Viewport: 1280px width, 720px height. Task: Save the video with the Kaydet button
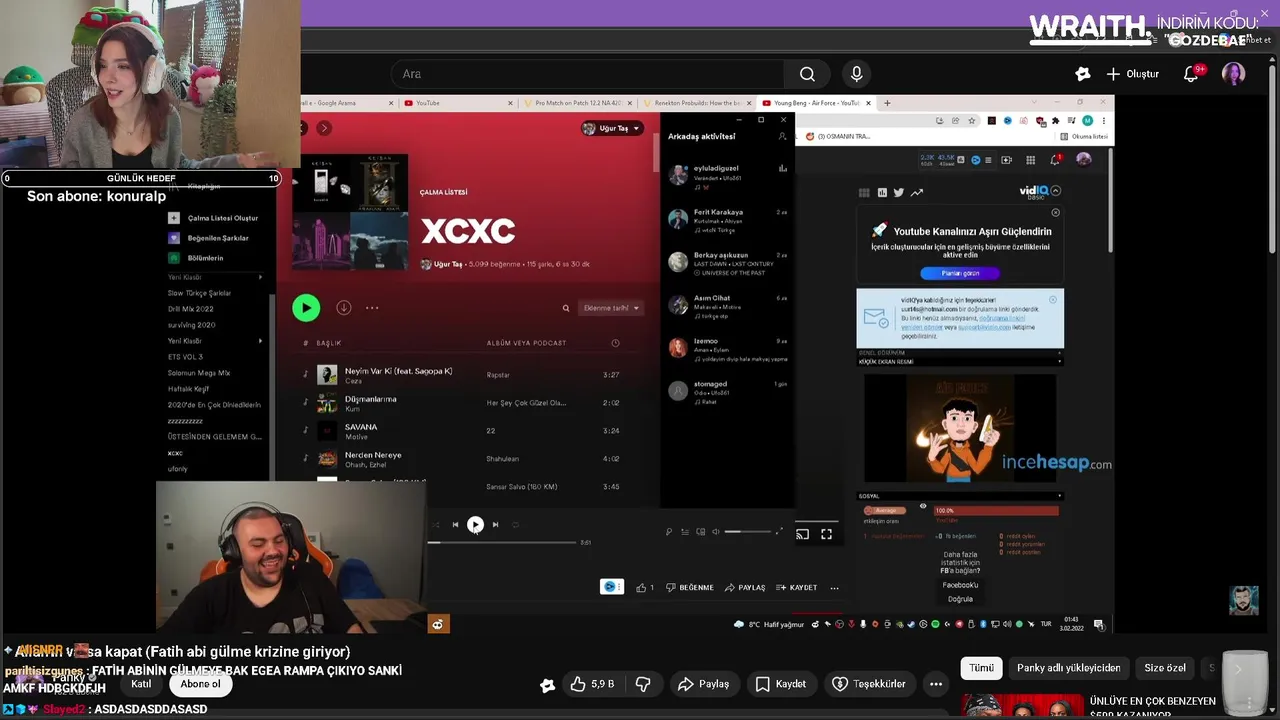point(780,684)
